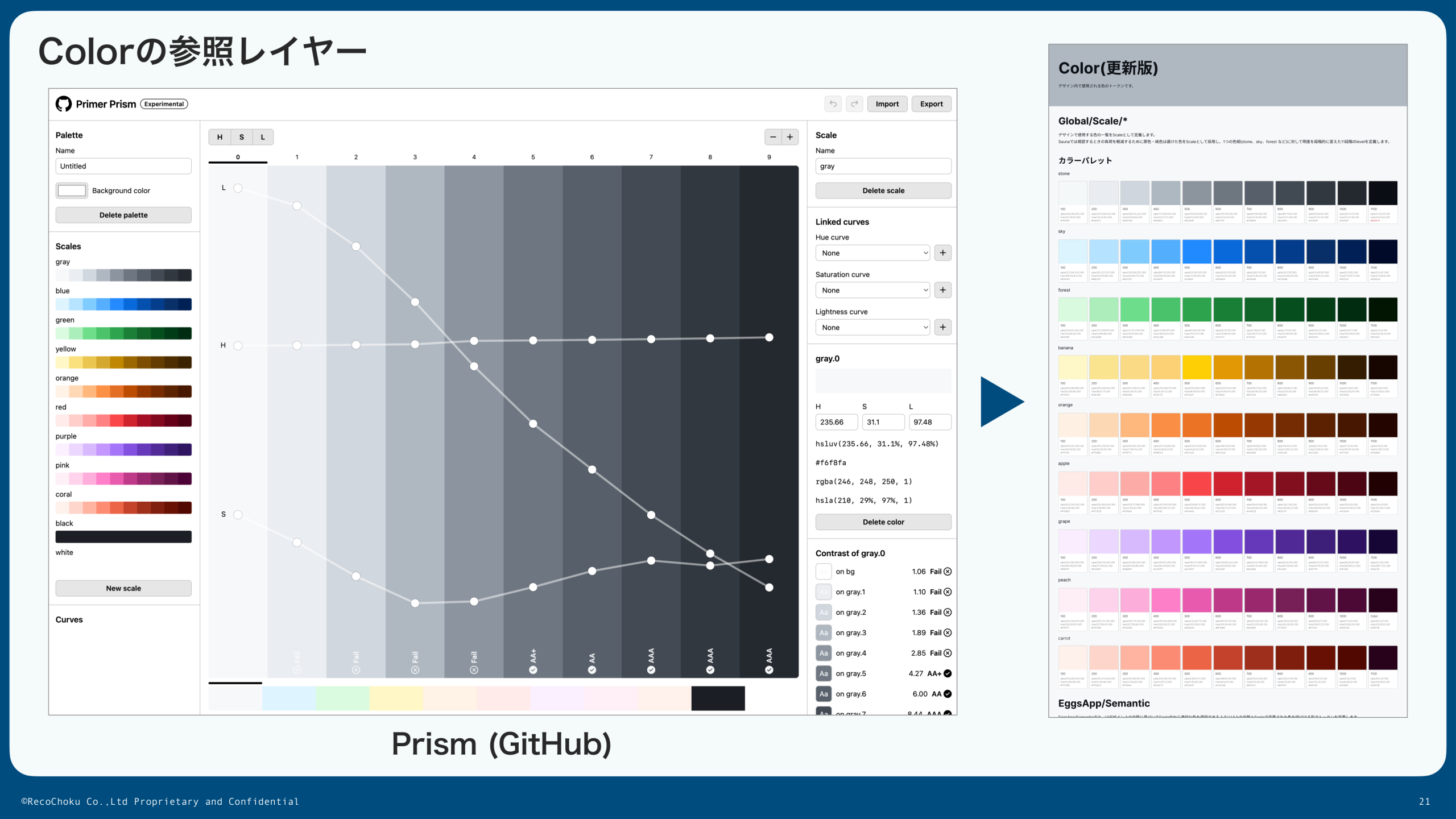Open the Saturation curve dropdown

coord(872,290)
